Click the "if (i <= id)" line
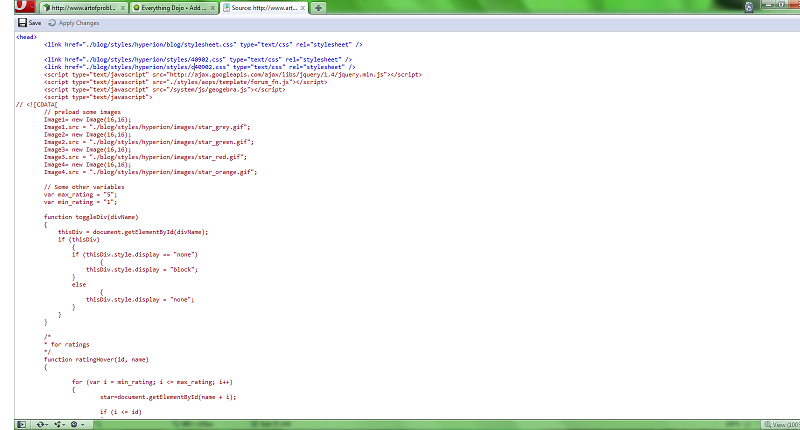 120,412
